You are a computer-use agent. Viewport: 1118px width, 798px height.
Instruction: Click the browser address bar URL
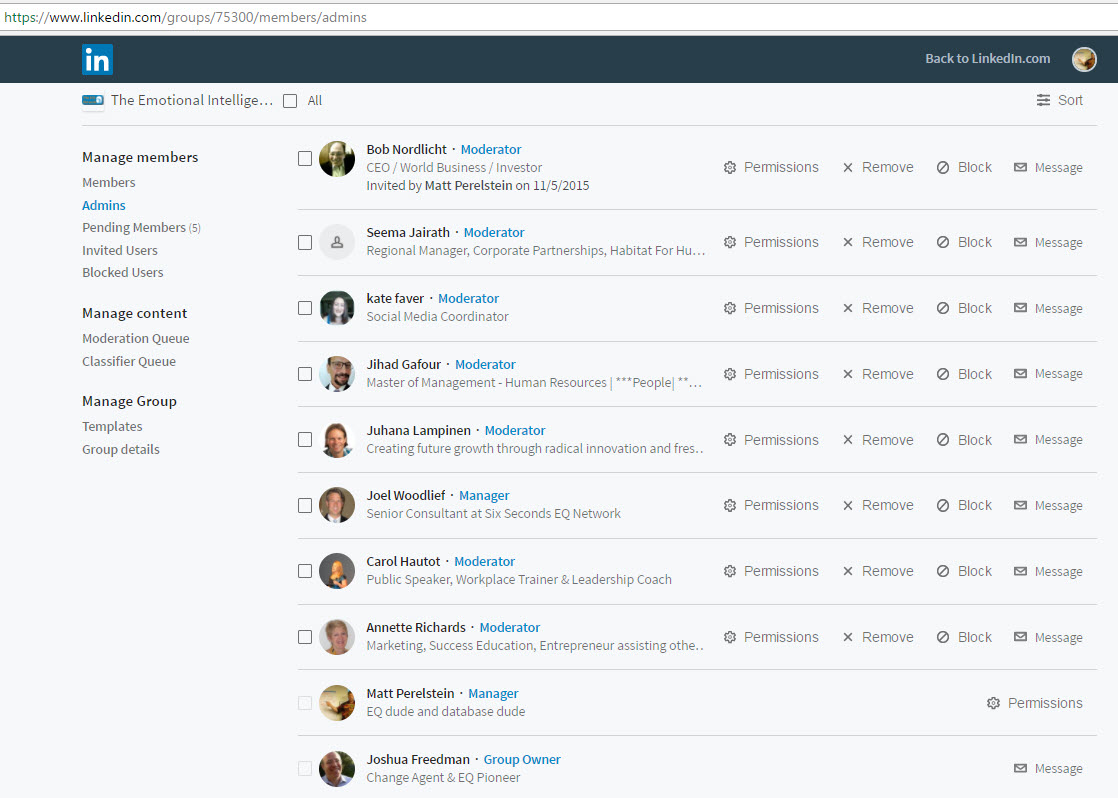click(x=186, y=17)
